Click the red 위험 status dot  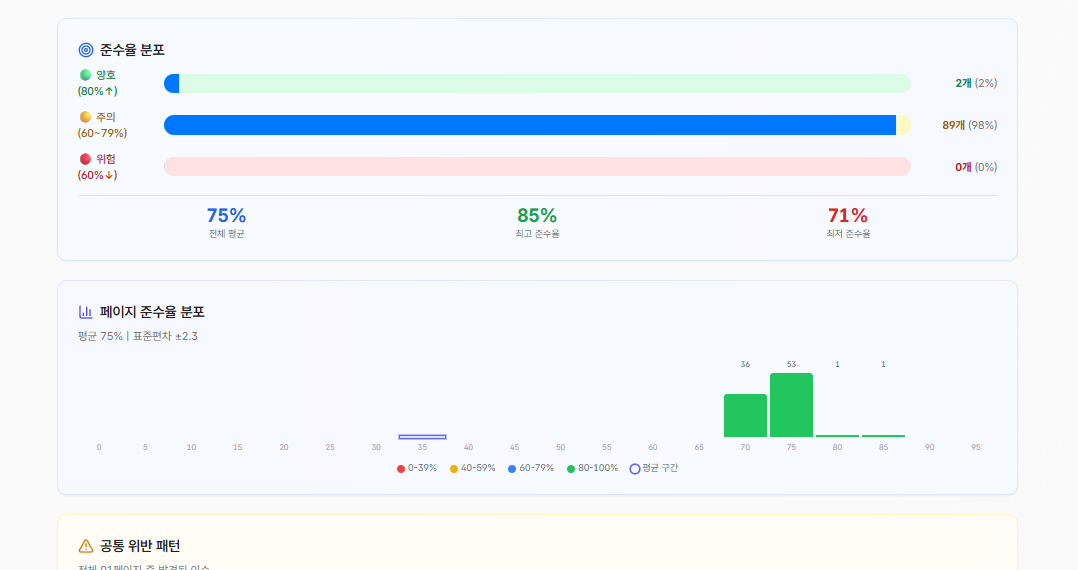pos(85,159)
